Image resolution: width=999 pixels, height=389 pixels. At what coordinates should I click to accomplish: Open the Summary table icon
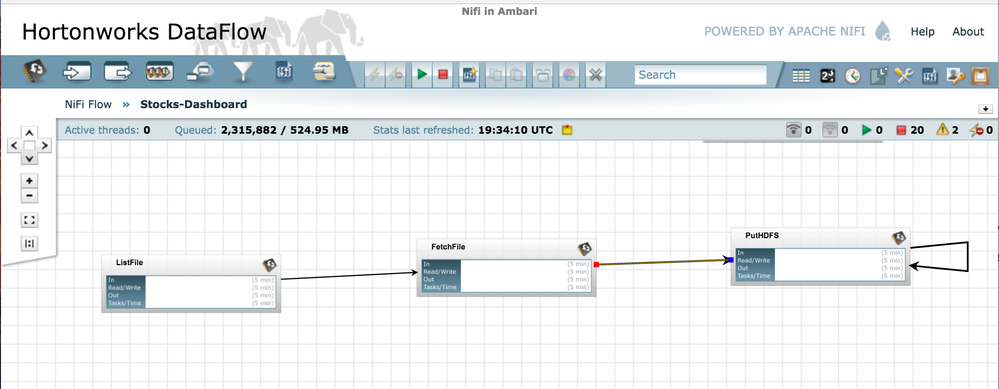[x=801, y=76]
